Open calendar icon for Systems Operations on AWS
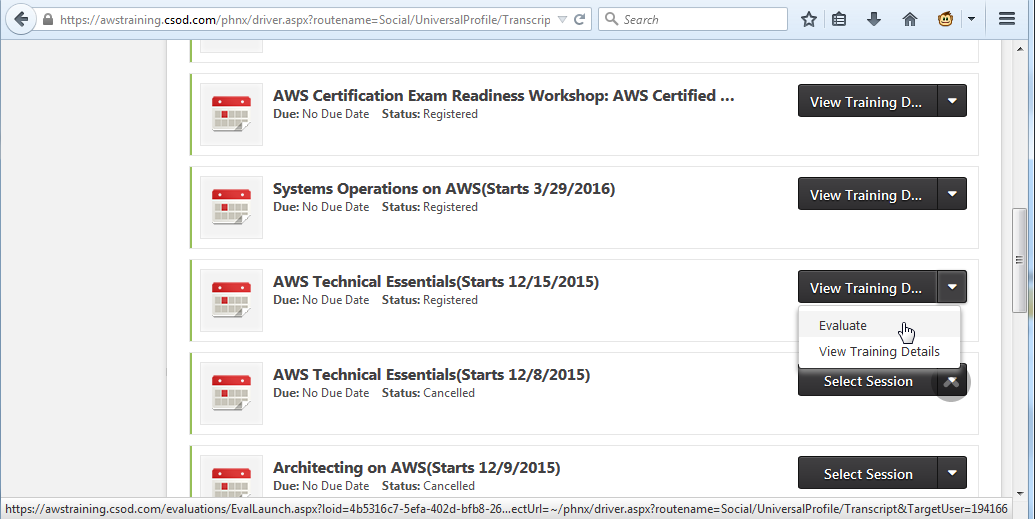This screenshot has height=519, width=1035. [231, 207]
